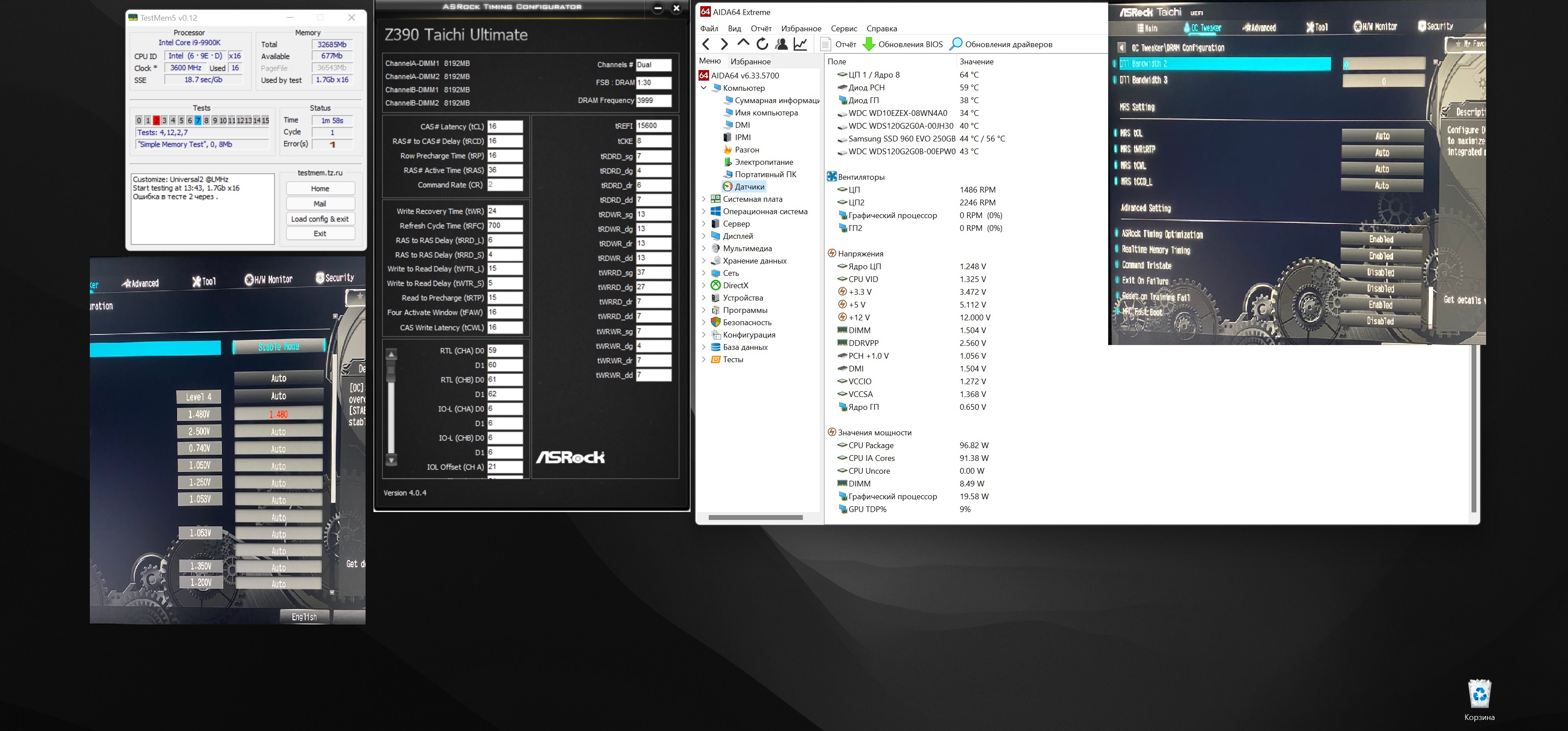Expand the Мультимедиа tree node
Viewport: 1568px width, 731px height.
pyautogui.click(x=704, y=249)
